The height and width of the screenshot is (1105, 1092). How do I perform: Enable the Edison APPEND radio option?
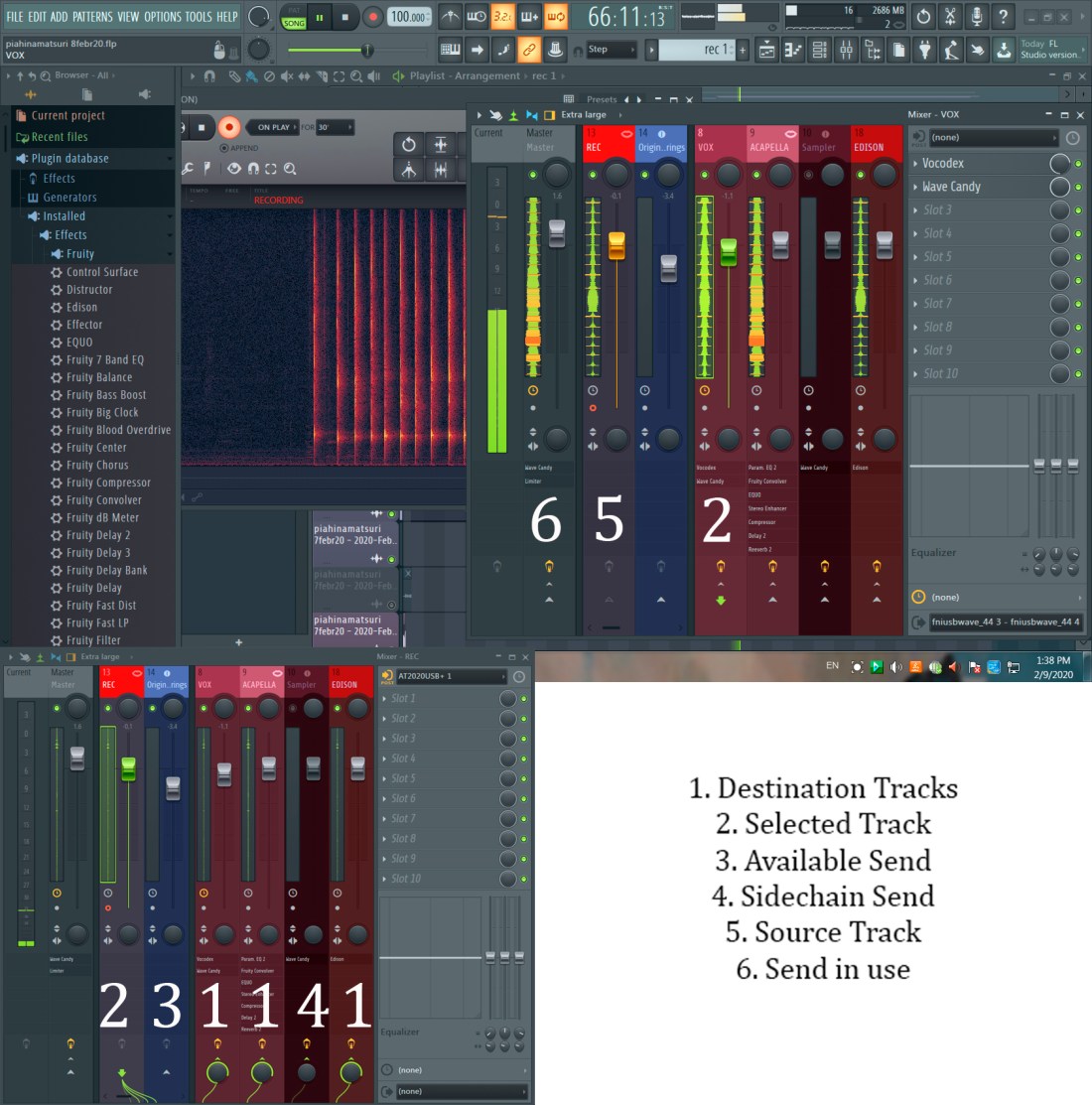click(x=224, y=148)
